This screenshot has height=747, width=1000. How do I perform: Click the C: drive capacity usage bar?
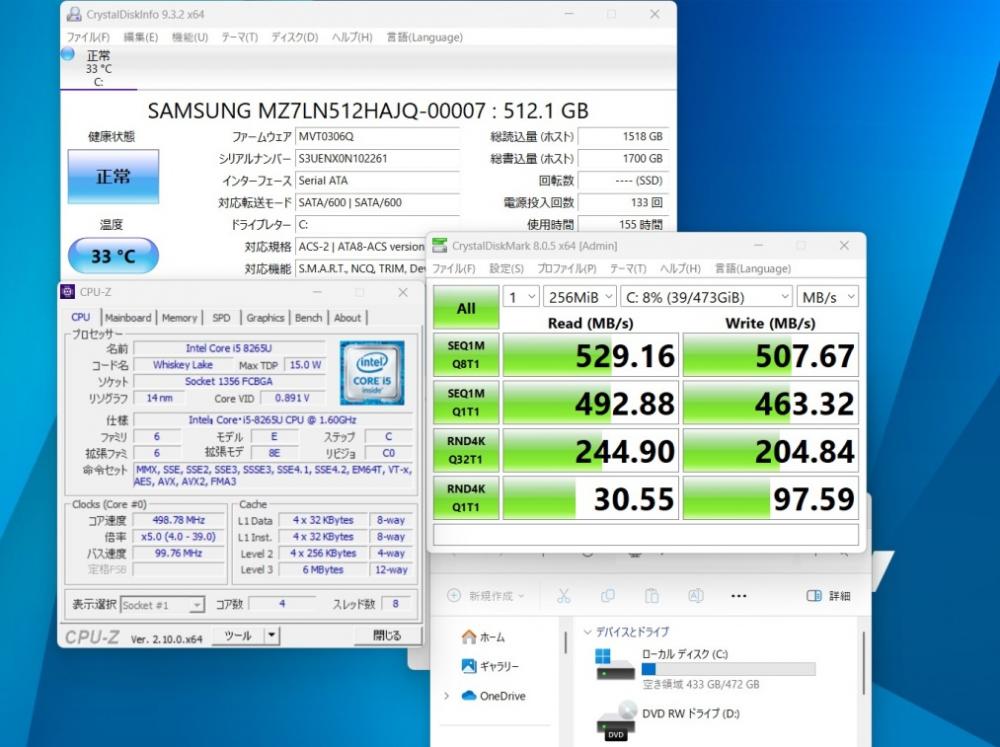coord(728,669)
